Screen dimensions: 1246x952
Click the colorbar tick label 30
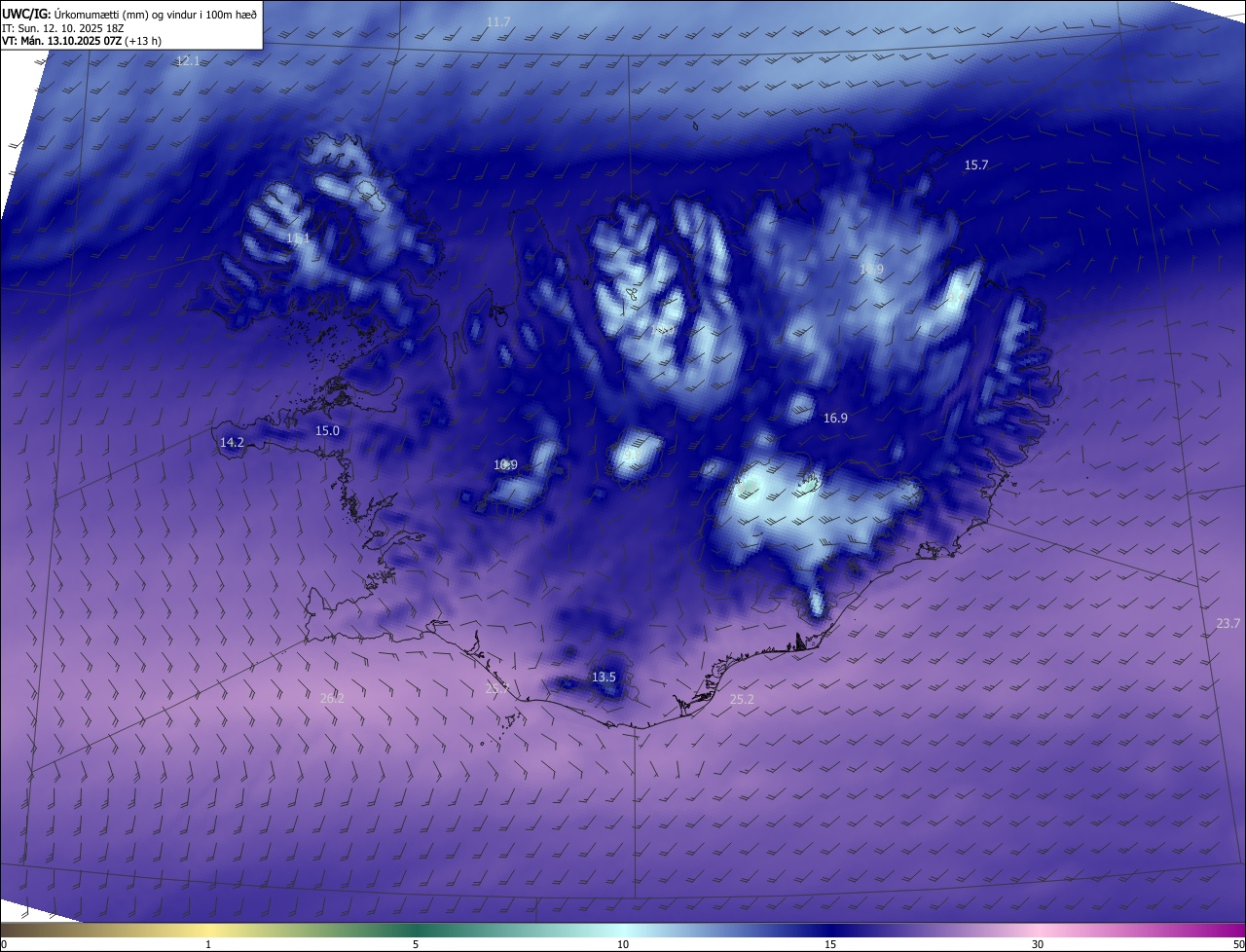(1038, 944)
